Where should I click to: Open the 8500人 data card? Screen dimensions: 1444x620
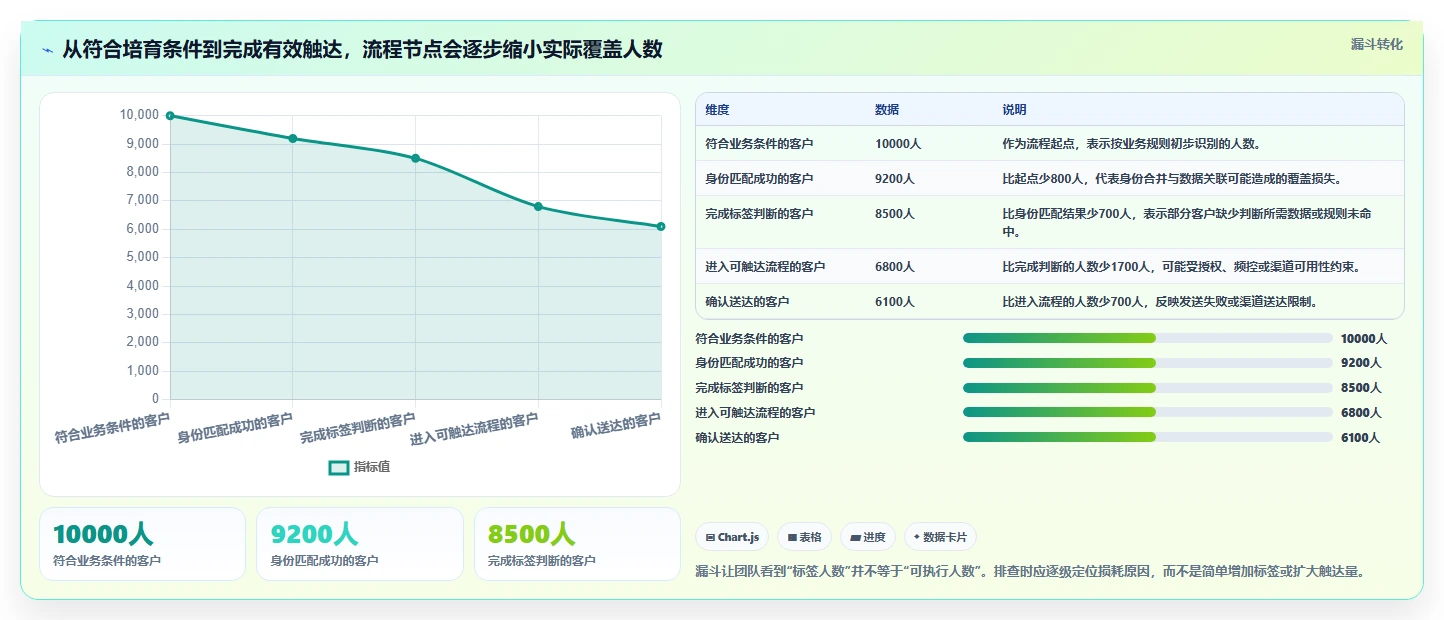577,544
